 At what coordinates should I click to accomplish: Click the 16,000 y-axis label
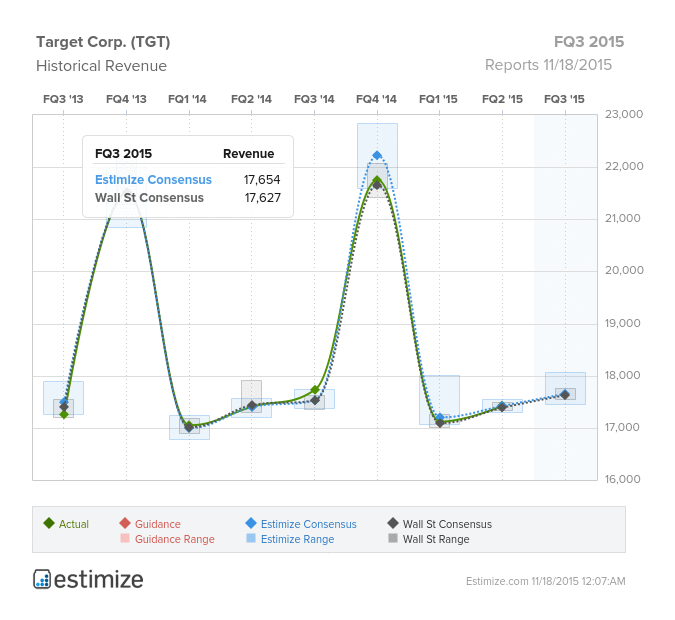point(622,479)
